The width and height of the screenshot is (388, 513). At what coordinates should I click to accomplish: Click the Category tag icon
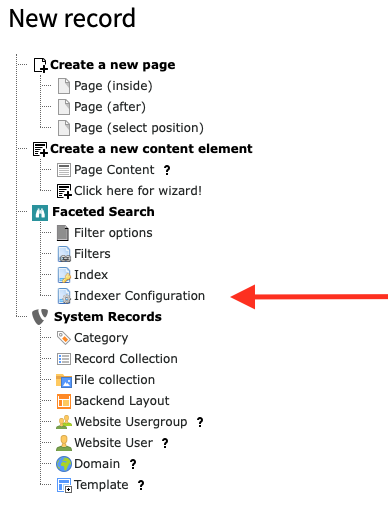click(64, 338)
